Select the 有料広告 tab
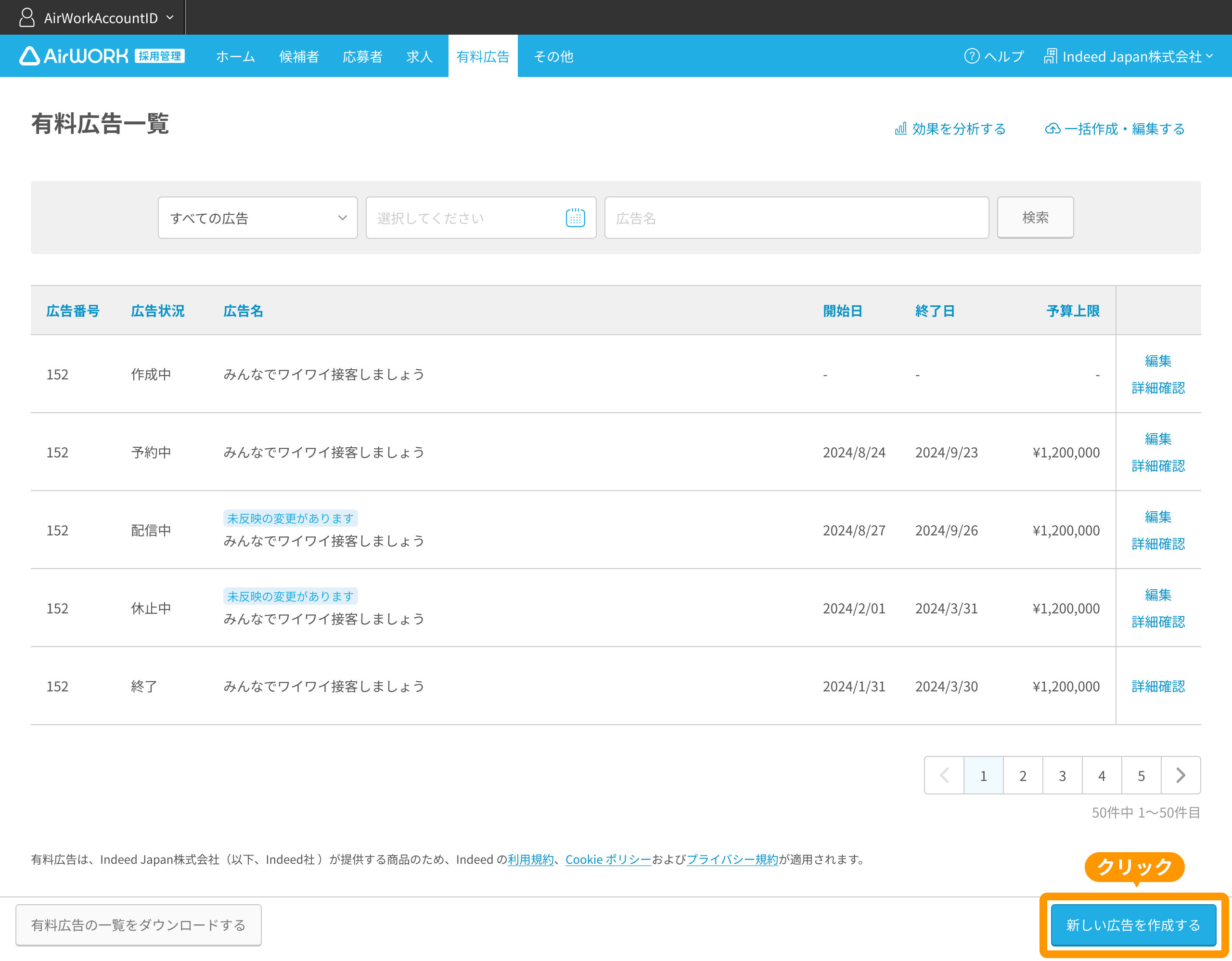Image resolution: width=1232 pixels, height=961 pixels. [483, 56]
